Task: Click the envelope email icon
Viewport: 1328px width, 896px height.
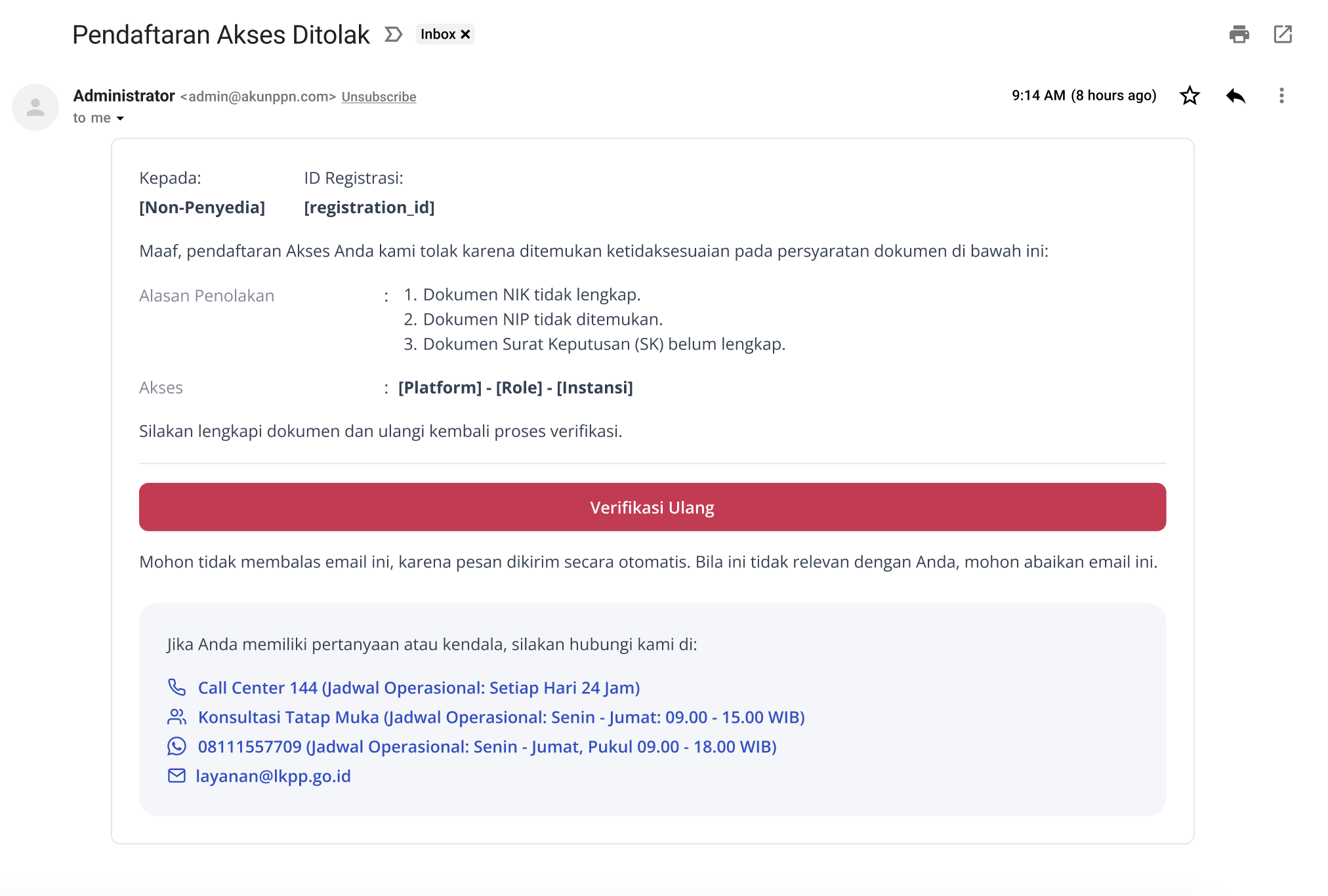Action: click(176, 776)
